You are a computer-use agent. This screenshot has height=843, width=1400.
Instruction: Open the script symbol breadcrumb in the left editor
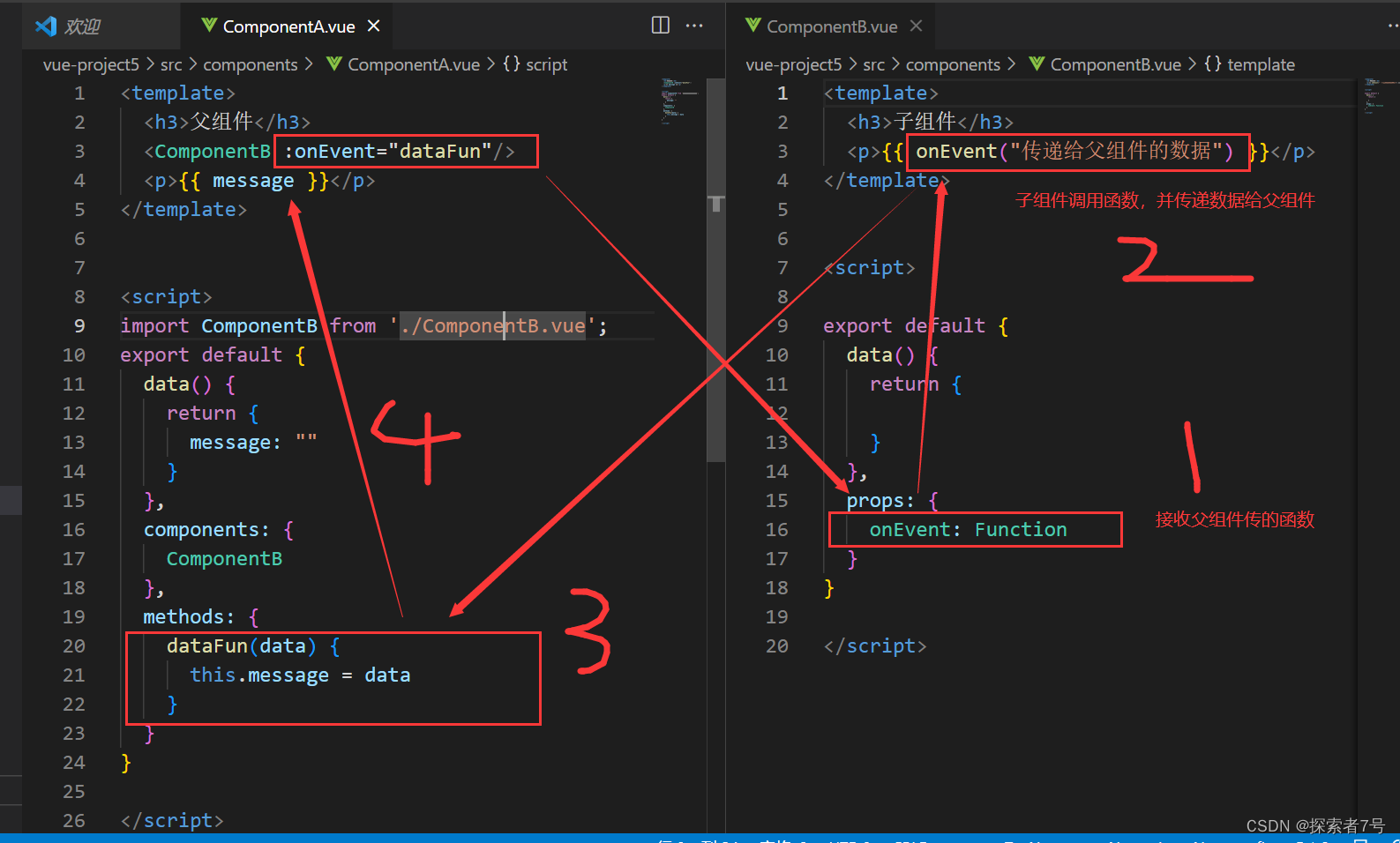click(x=535, y=64)
